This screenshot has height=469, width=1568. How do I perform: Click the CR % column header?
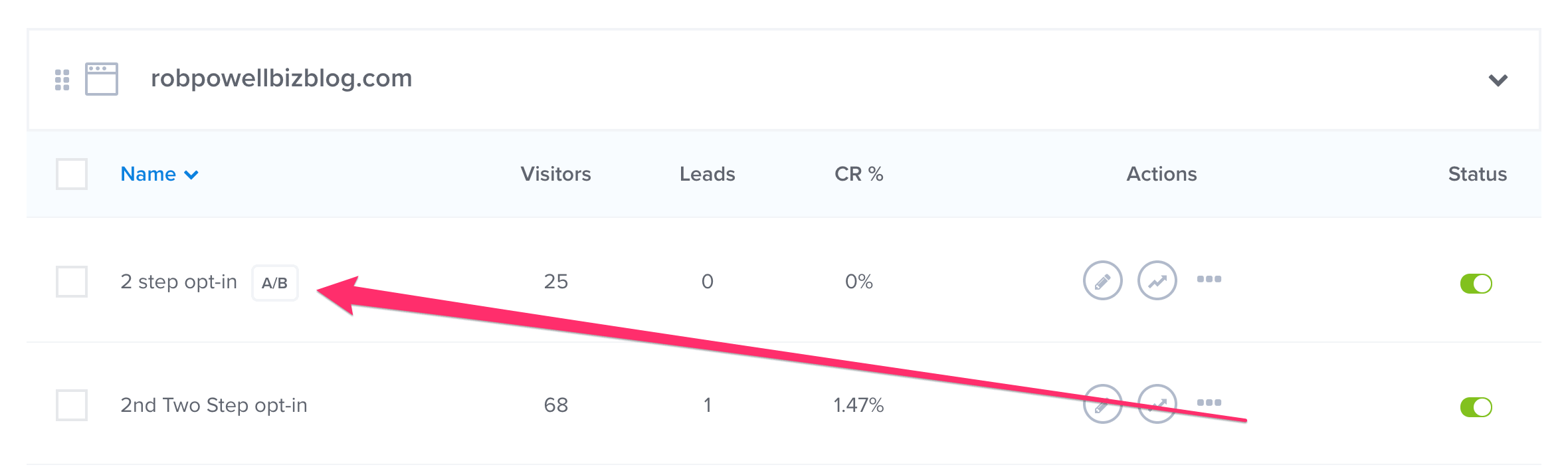click(x=858, y=174)
